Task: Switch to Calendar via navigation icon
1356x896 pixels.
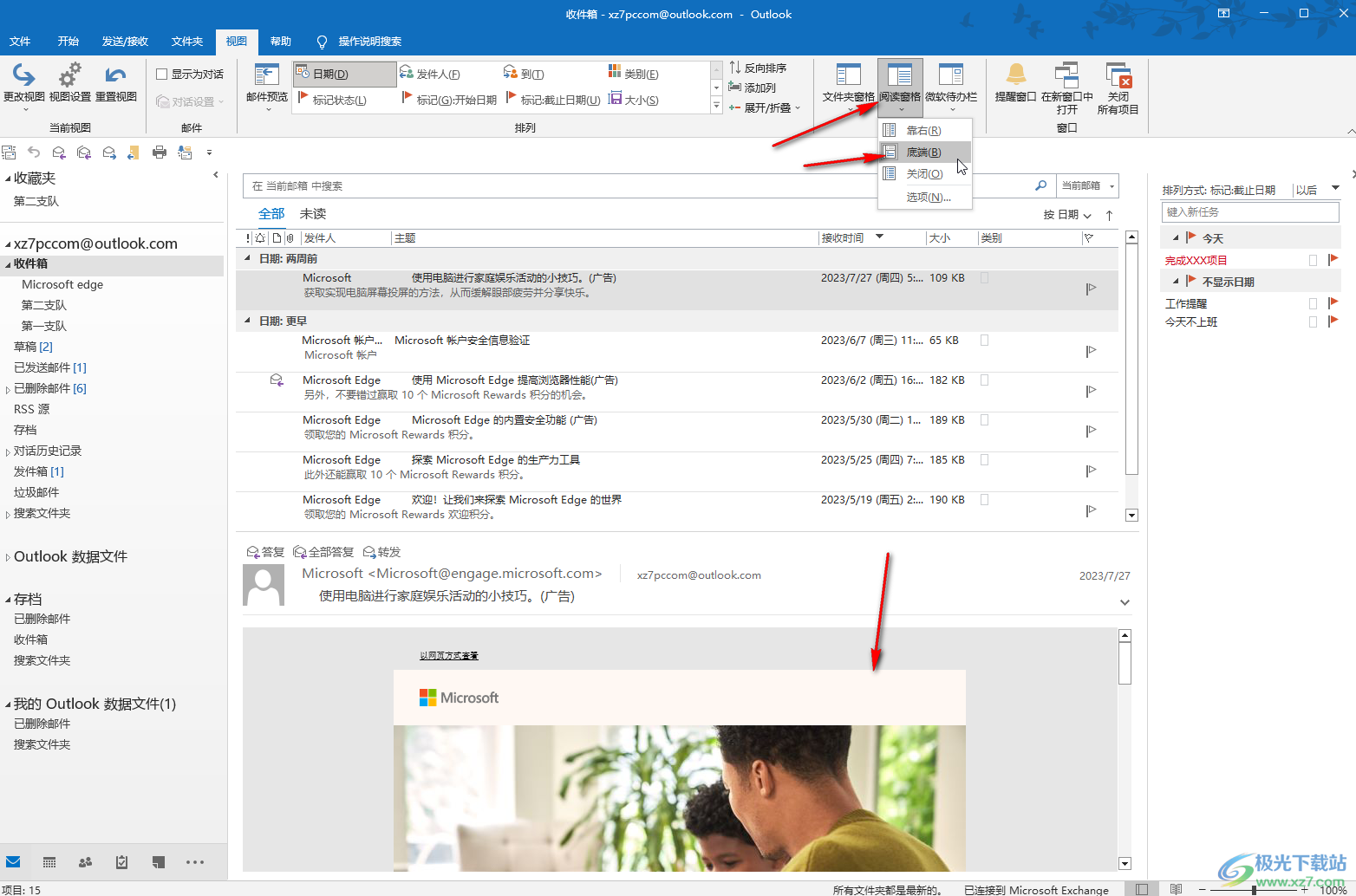Action: click(x=49, y=862)
